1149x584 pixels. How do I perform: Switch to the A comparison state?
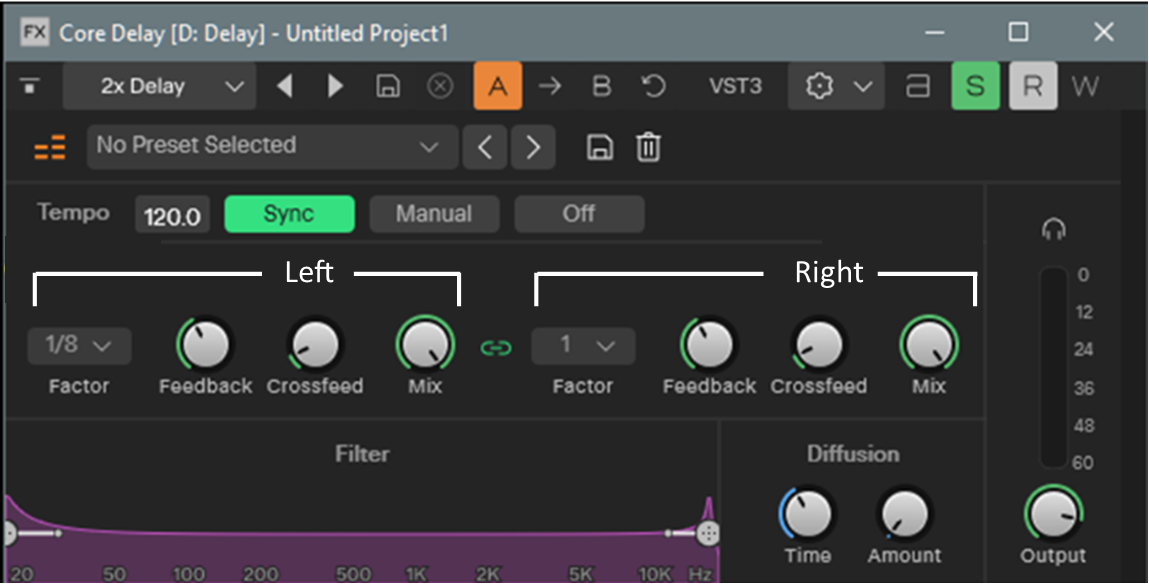click(498, 87)
